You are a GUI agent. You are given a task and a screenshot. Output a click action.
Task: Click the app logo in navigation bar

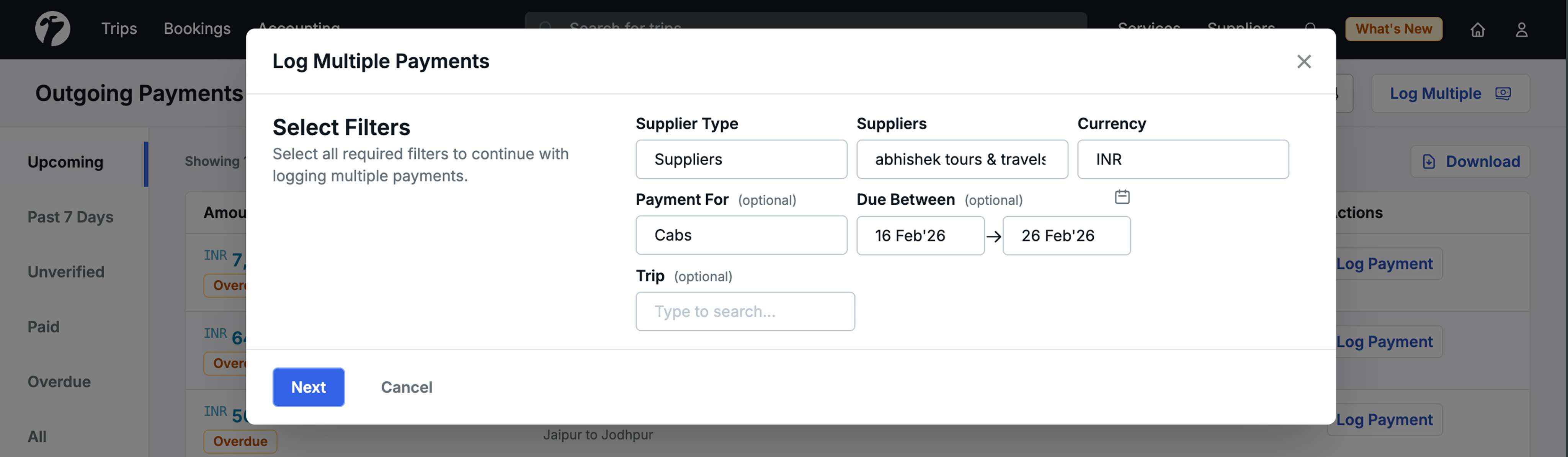click(x=52, y=29)
